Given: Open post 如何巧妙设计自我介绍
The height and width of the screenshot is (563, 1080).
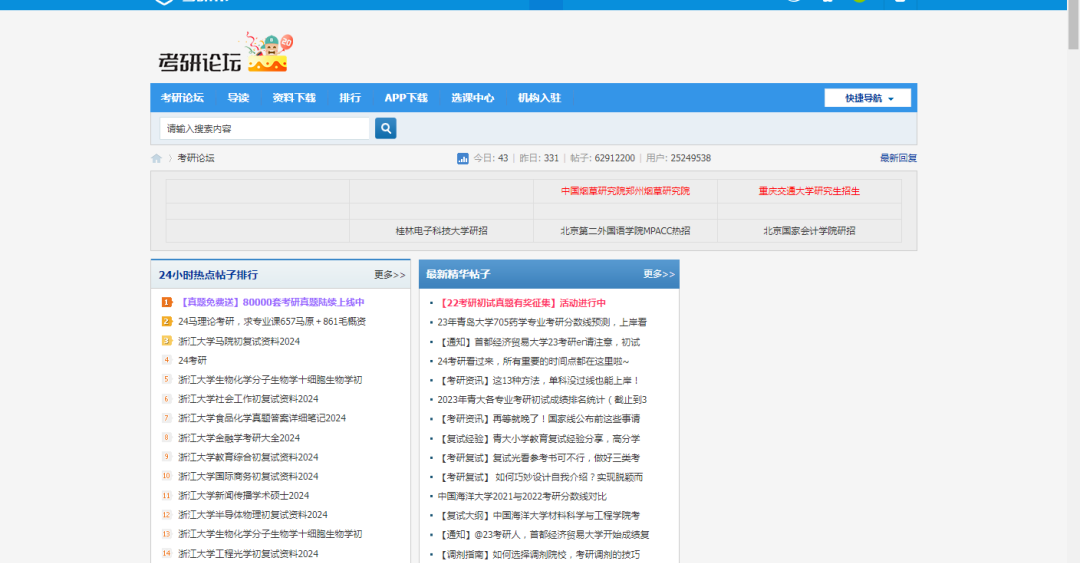Looking at the screenshot, I should [540, 477].
